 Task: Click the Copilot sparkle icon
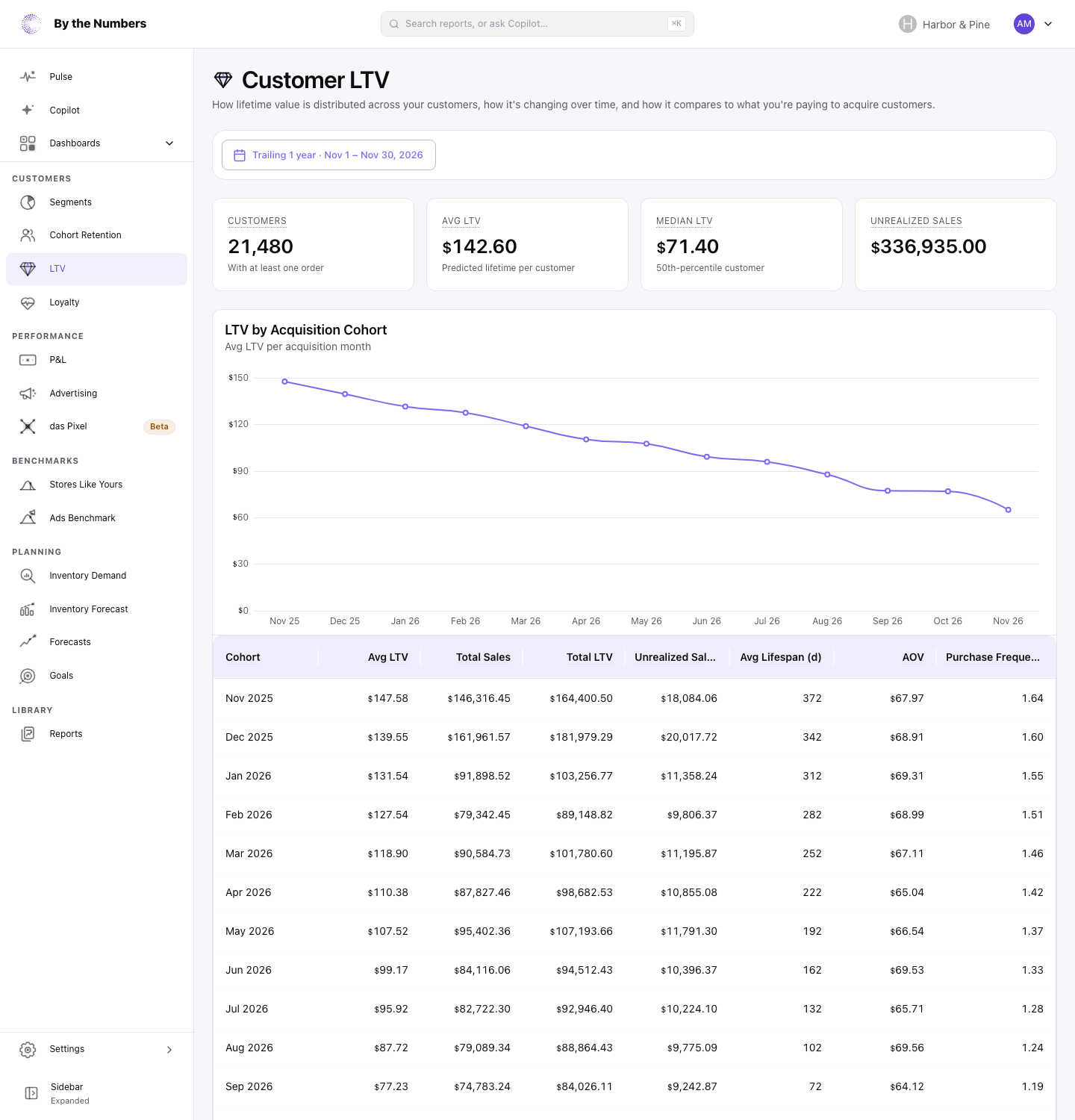point(28,110)
